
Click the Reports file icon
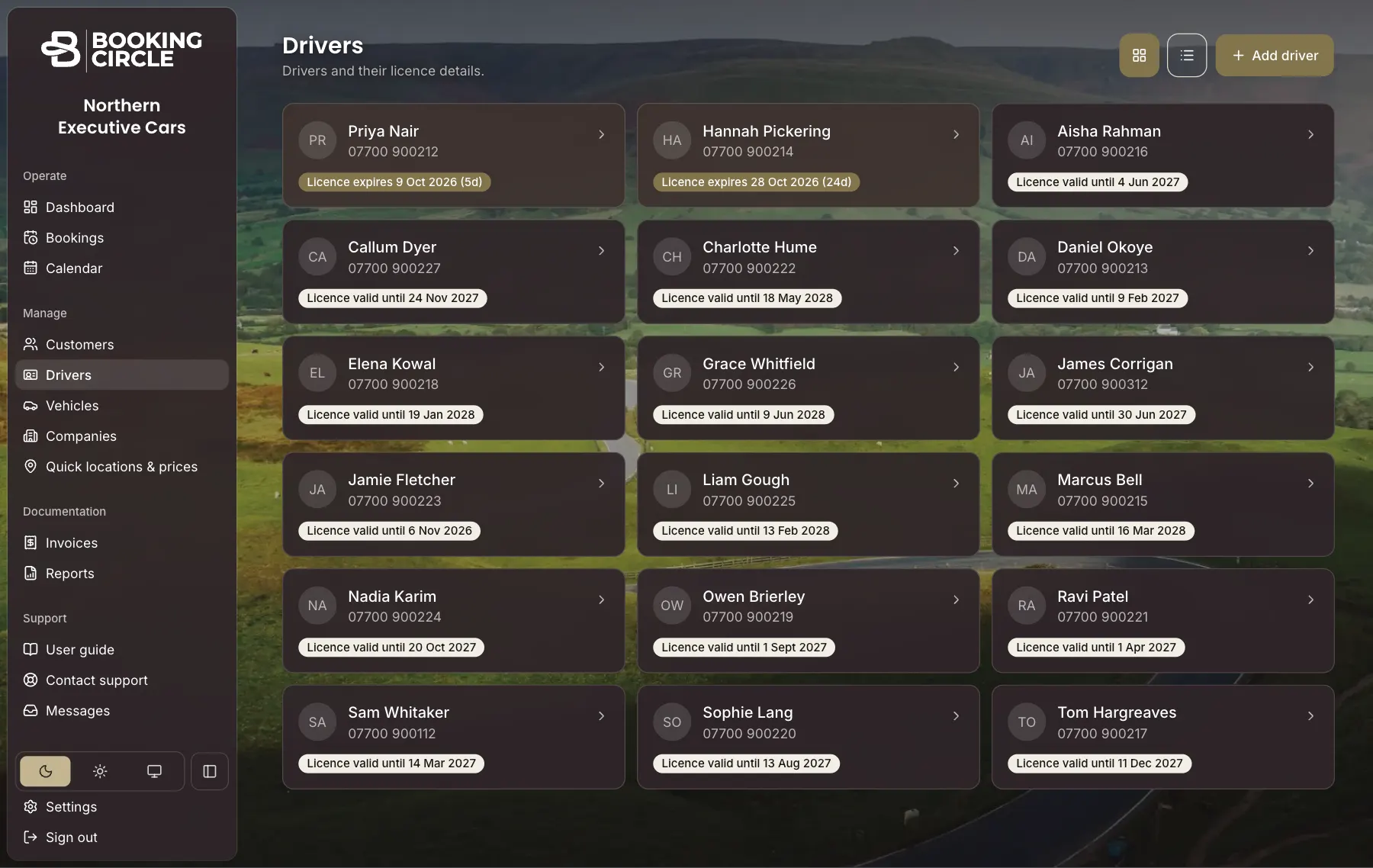[x=31, y=573]
